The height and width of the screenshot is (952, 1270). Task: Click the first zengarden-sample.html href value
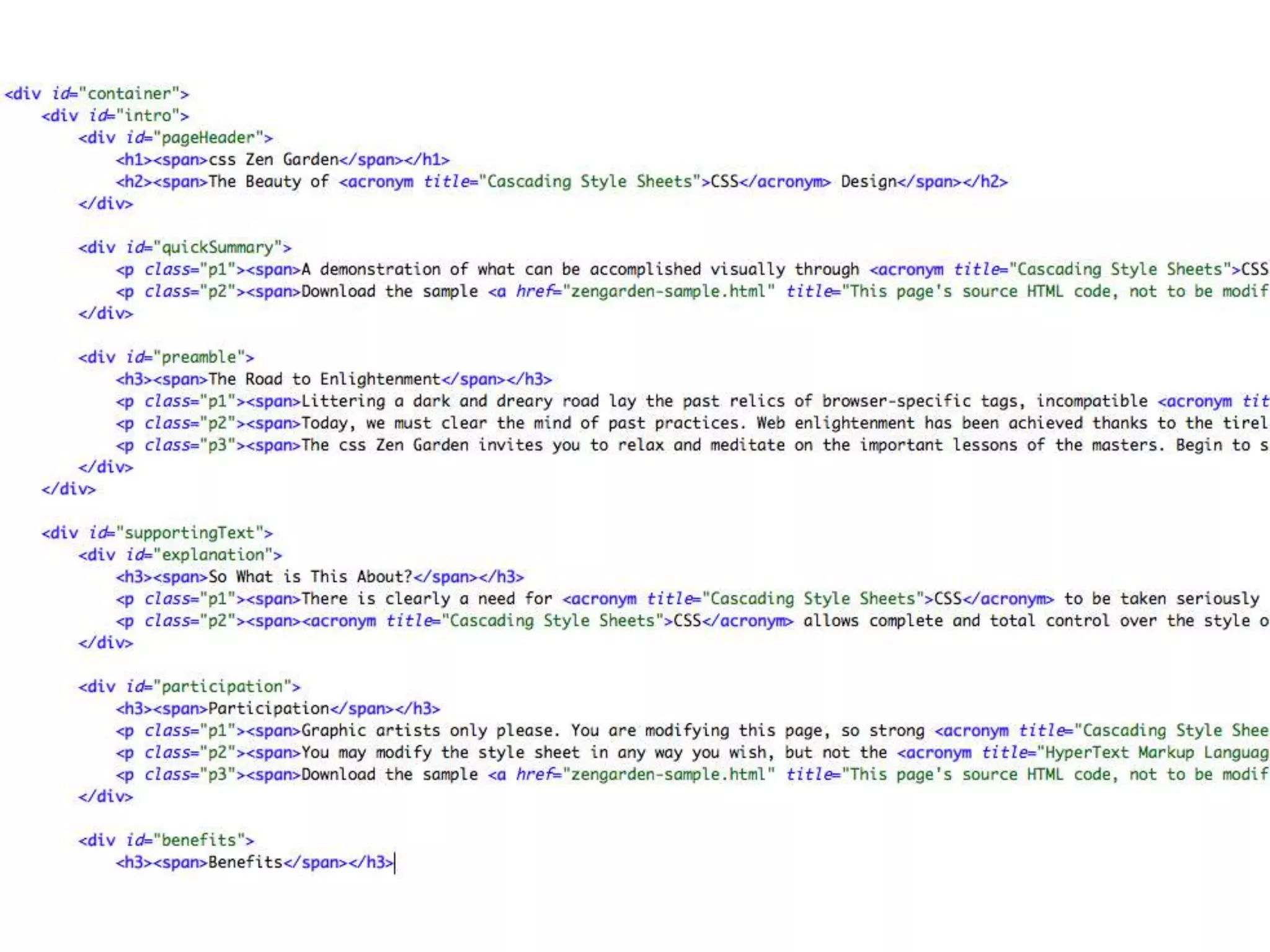pos(668,291)
